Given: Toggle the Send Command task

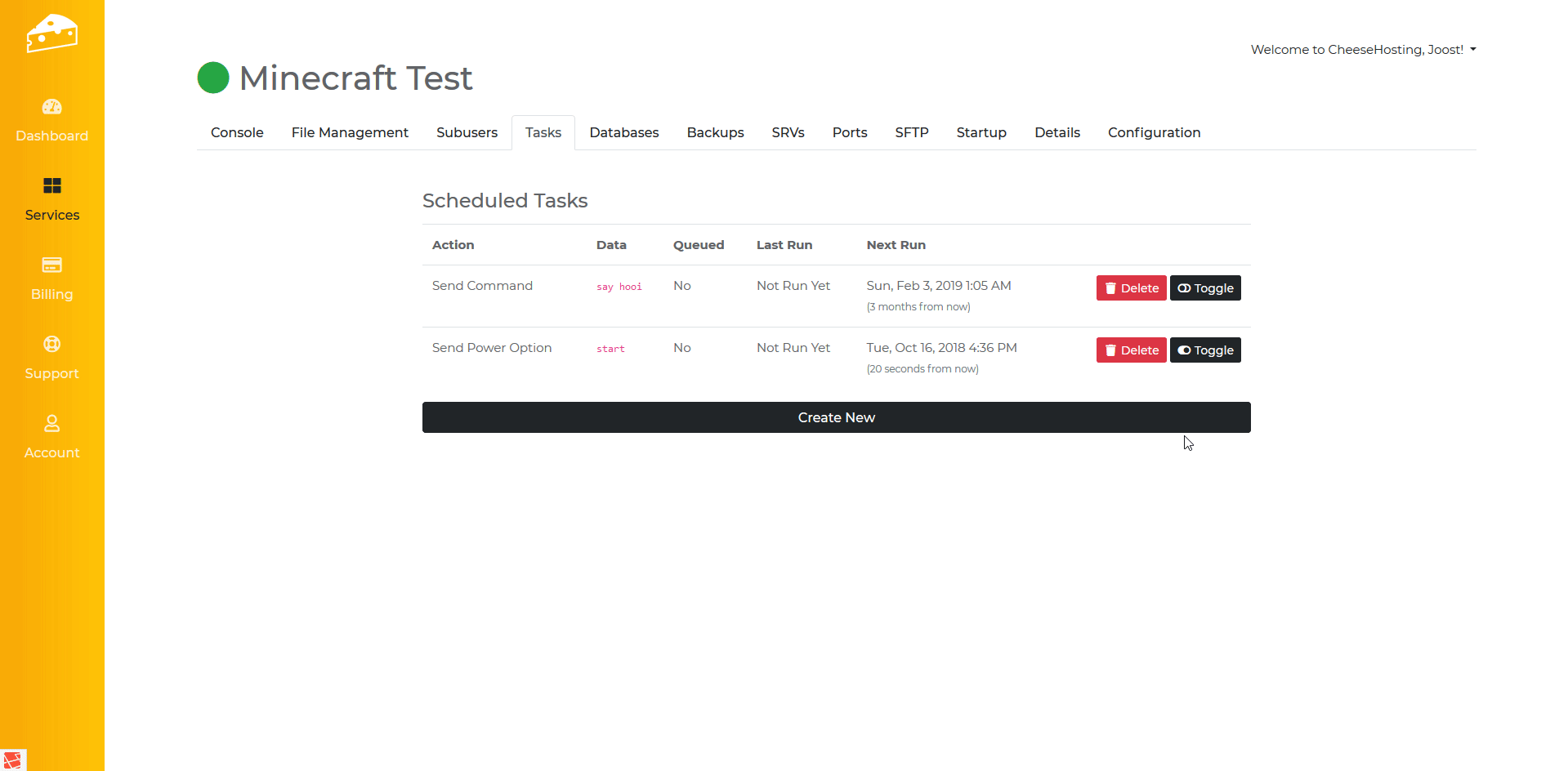Looking at the screenshot, I should [x=1205, y=288].
